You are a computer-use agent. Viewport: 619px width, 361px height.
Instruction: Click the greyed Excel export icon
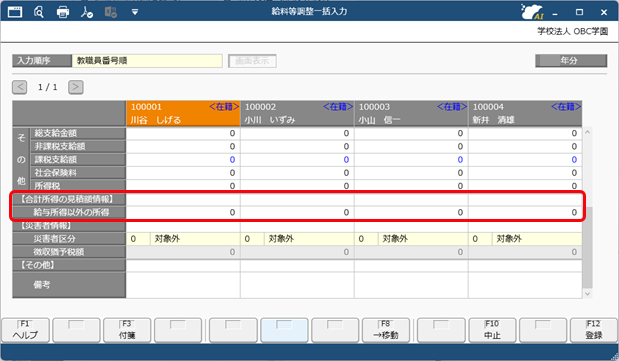coord(111,12)
